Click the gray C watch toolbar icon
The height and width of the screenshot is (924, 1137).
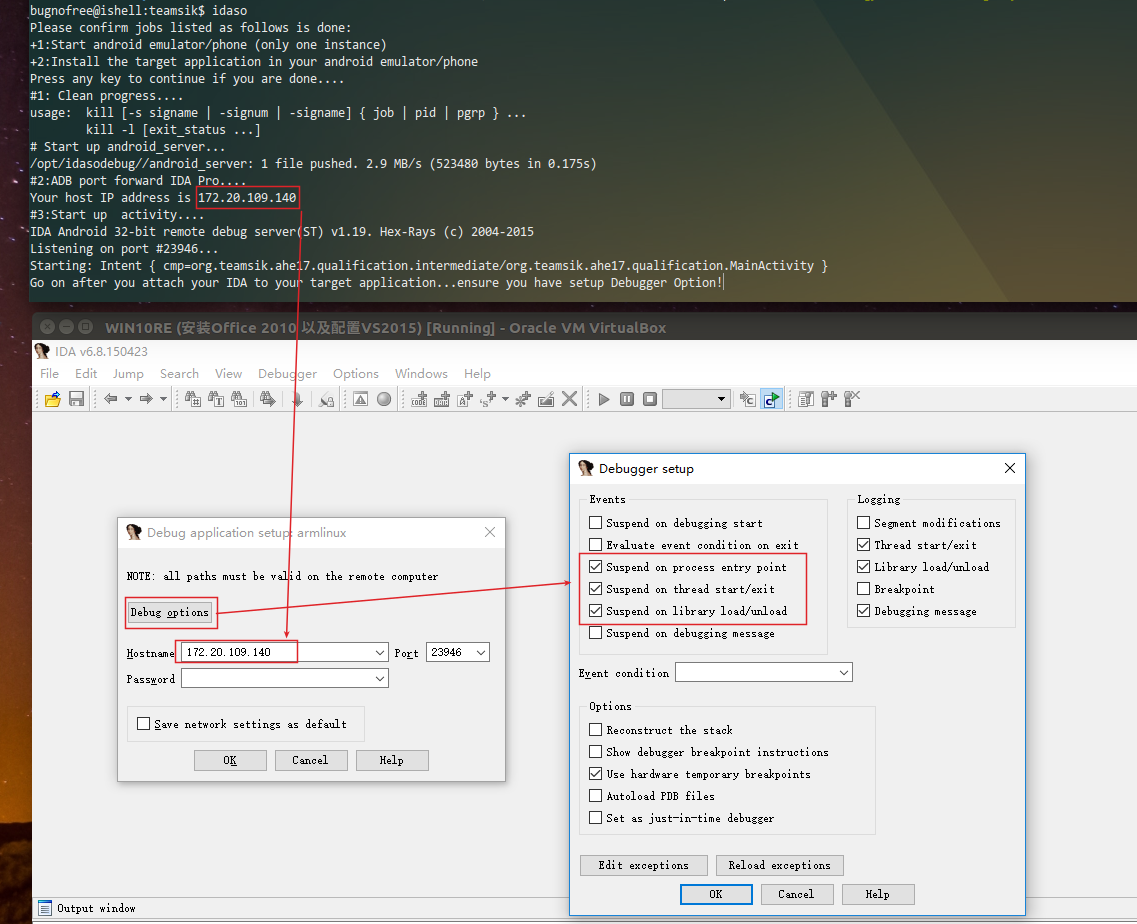(748, 399)
